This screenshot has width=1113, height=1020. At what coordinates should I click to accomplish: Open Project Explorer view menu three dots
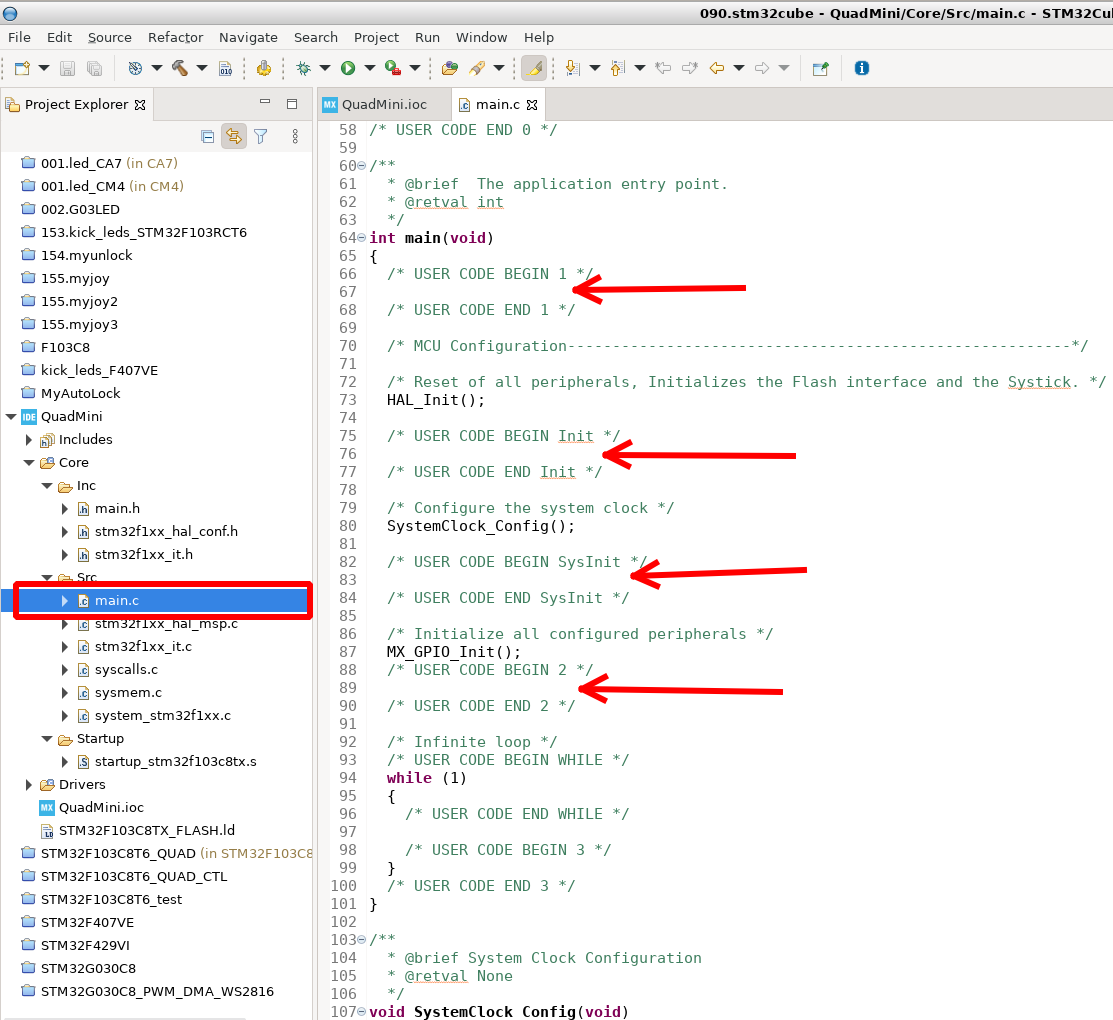(x=295, y=136)
